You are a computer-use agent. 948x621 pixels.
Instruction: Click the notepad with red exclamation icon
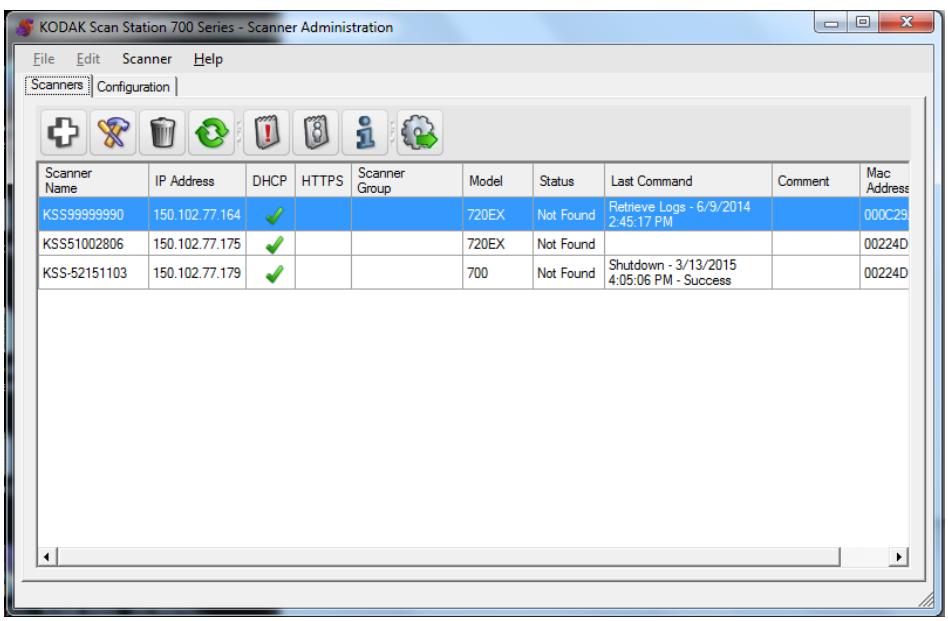tap(267, 132)
